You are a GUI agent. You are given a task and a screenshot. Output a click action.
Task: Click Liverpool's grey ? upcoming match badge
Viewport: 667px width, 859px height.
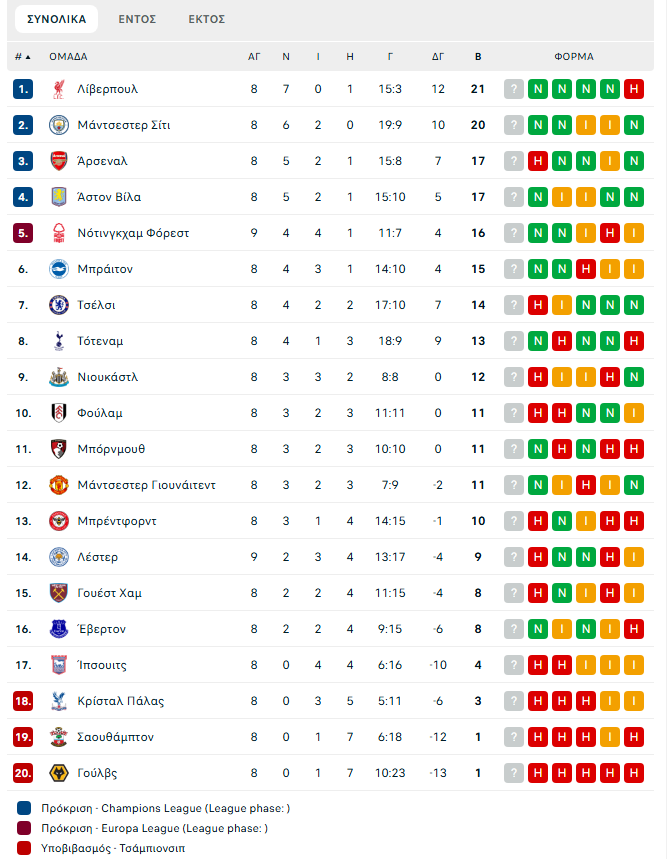coord(514,89)
